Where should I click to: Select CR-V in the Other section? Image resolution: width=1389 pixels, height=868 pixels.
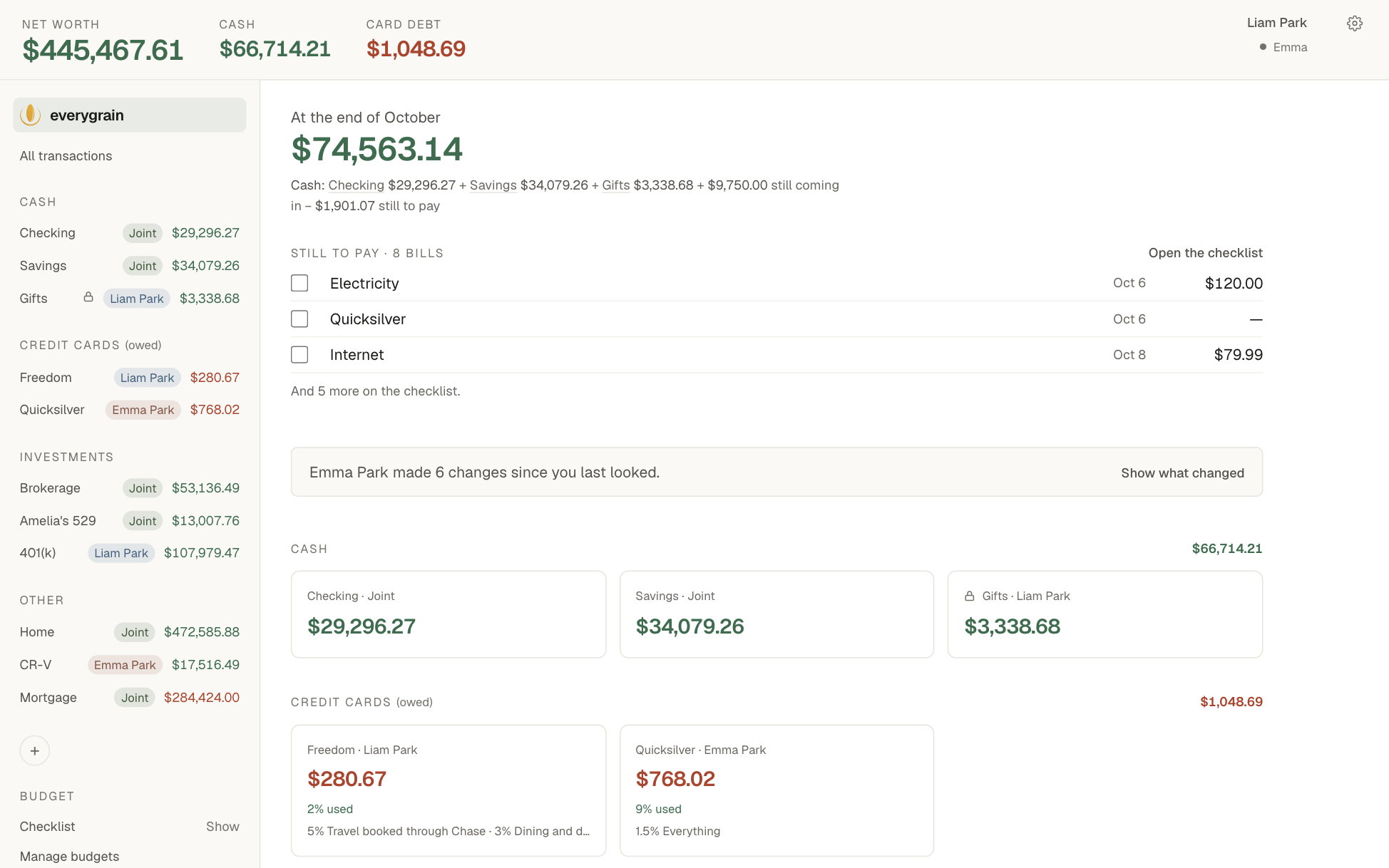click(x=129, y=665)
